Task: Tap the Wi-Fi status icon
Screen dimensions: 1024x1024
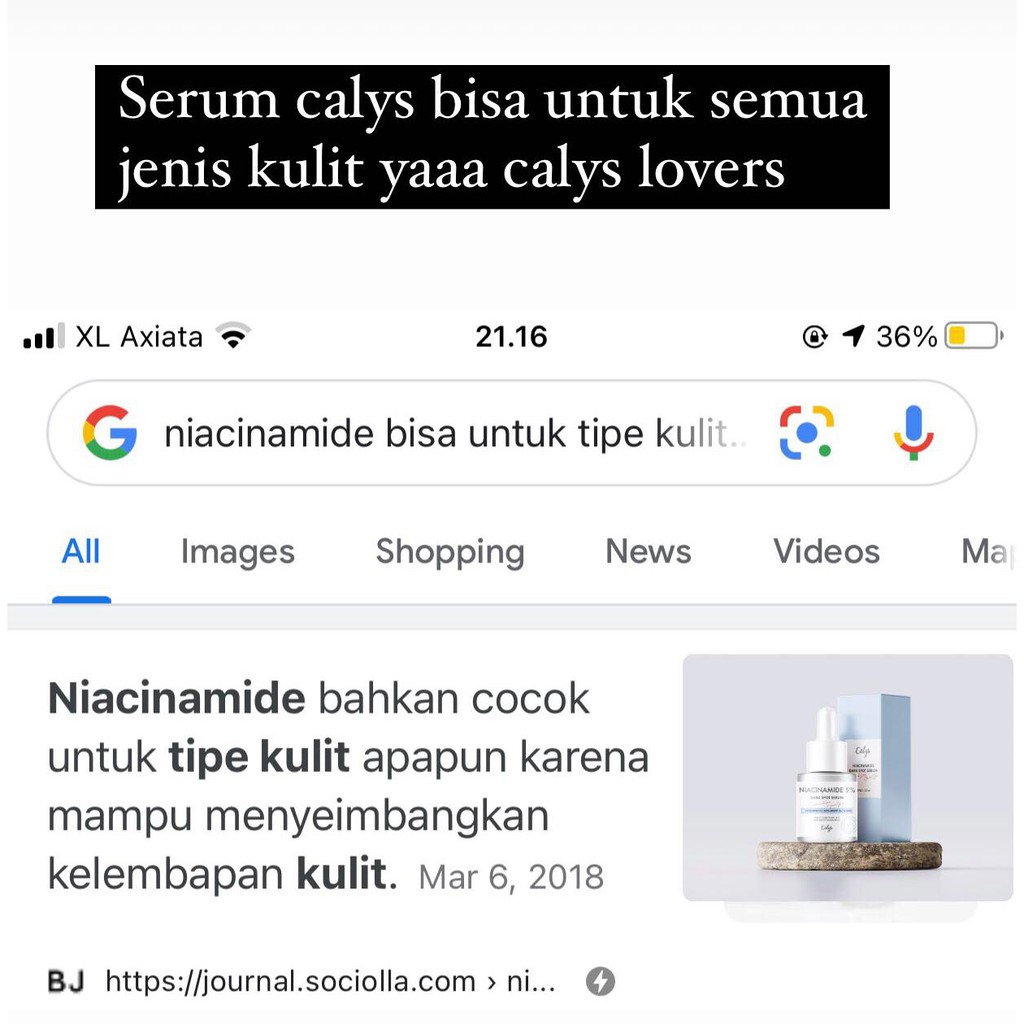Action: click(x=234, y=336)
